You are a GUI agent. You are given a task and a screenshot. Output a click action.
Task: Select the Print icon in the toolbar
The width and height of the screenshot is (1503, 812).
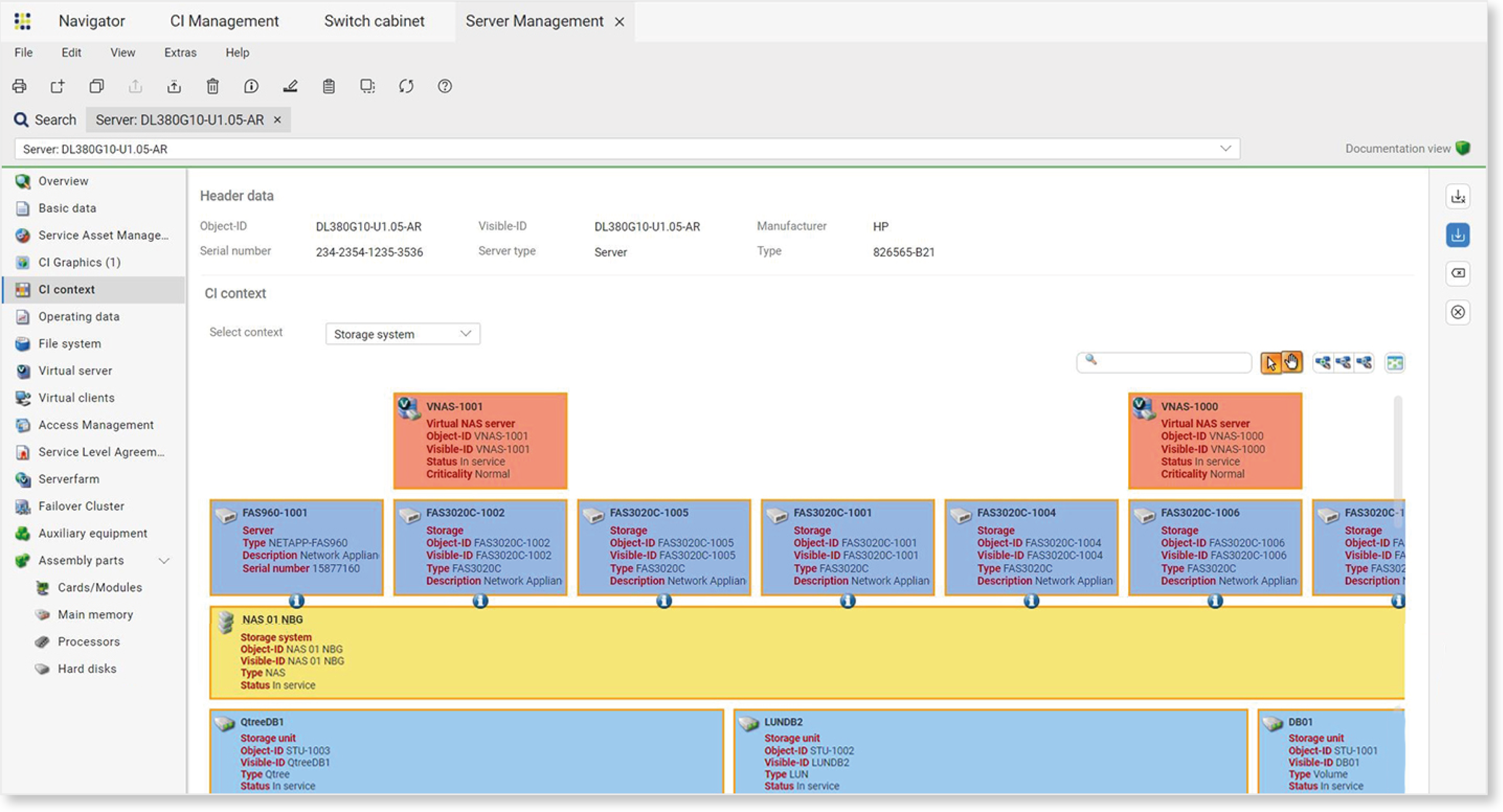click(19, 87)
